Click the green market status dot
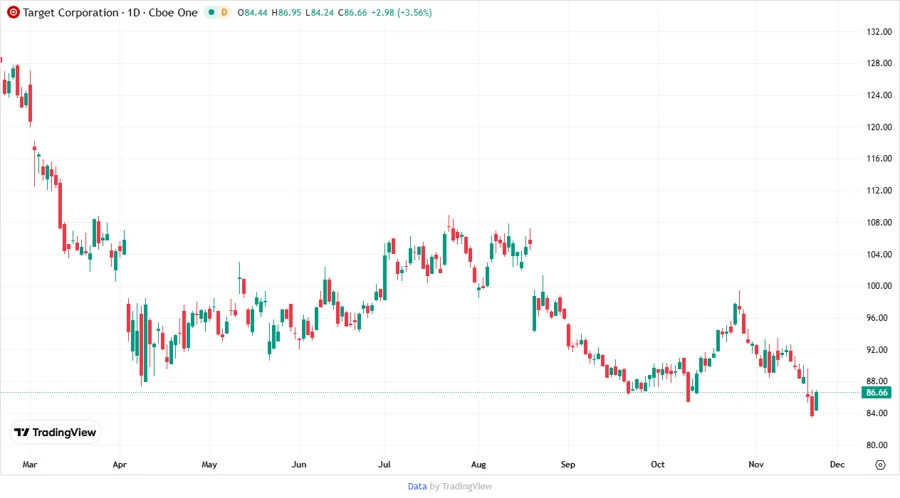 tap(211, 12)
